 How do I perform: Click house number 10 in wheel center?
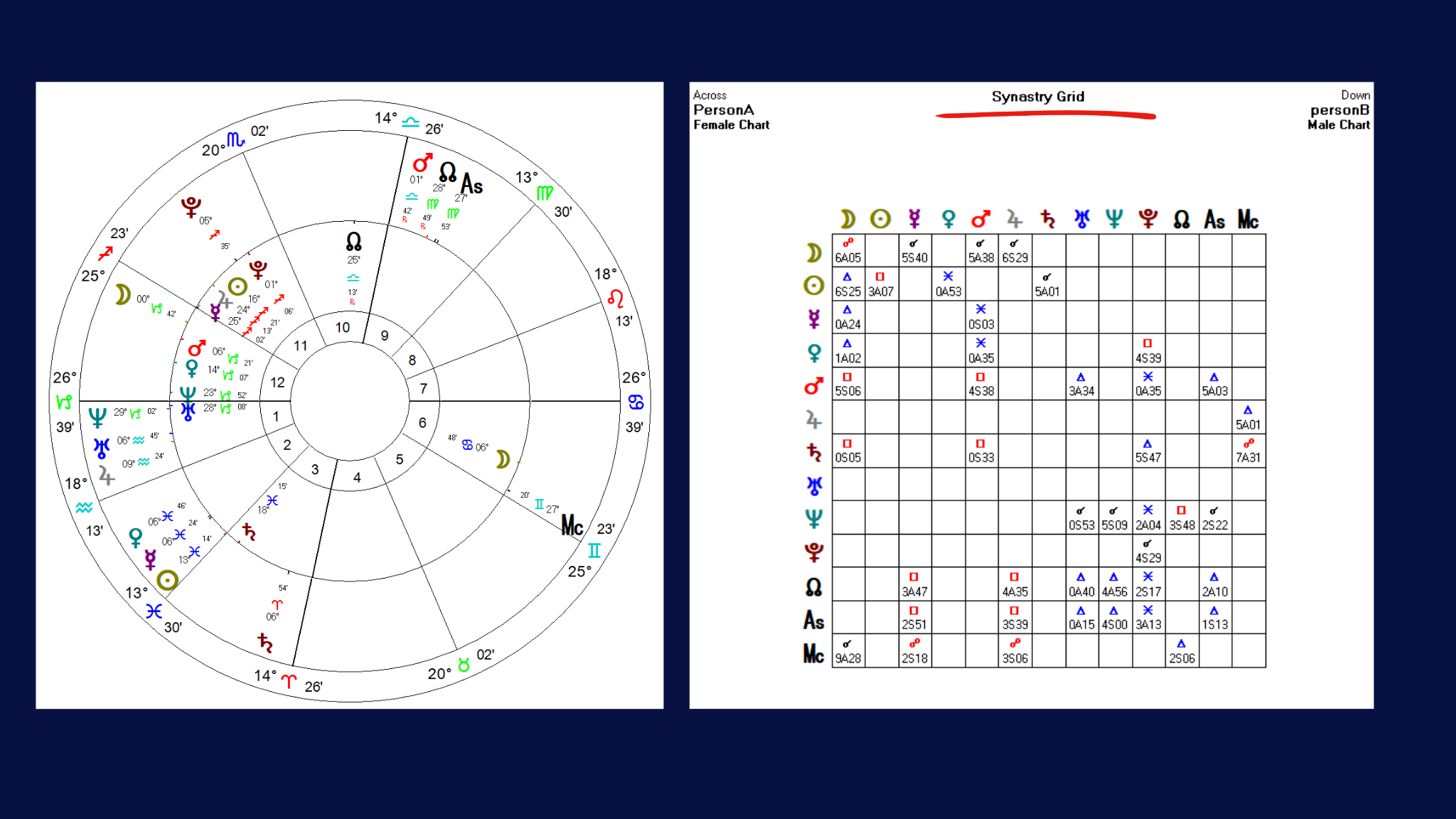tap(343, 328)
